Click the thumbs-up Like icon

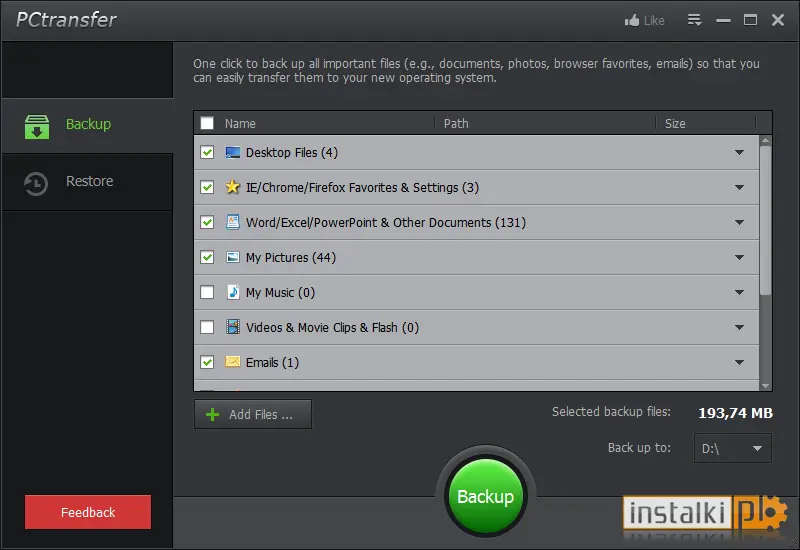tap(632, 20)
